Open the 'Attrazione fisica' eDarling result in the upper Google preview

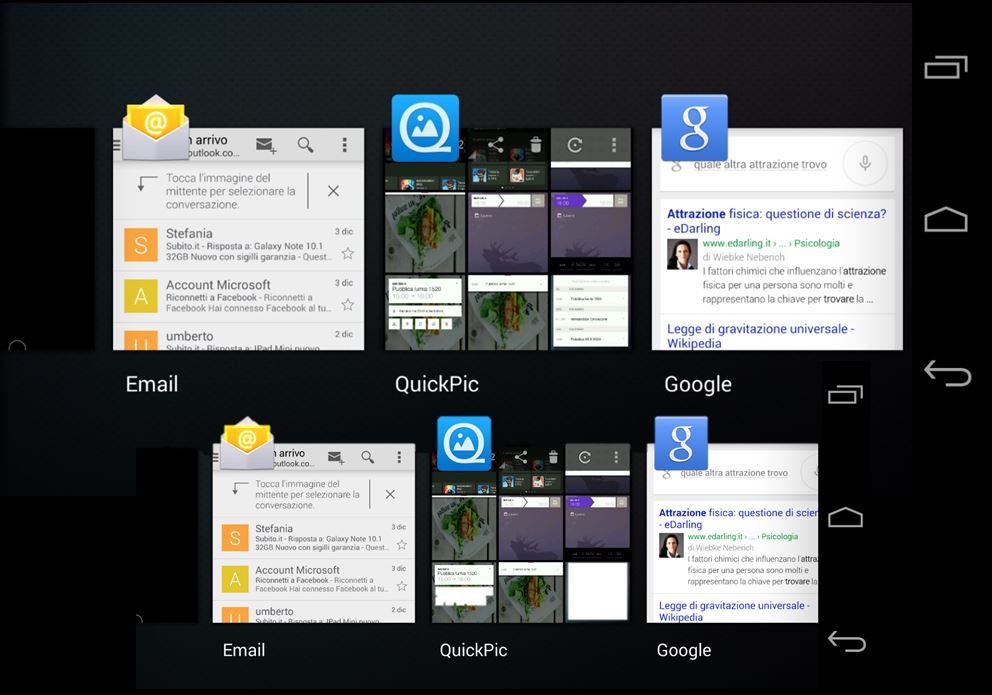(776, 221)
